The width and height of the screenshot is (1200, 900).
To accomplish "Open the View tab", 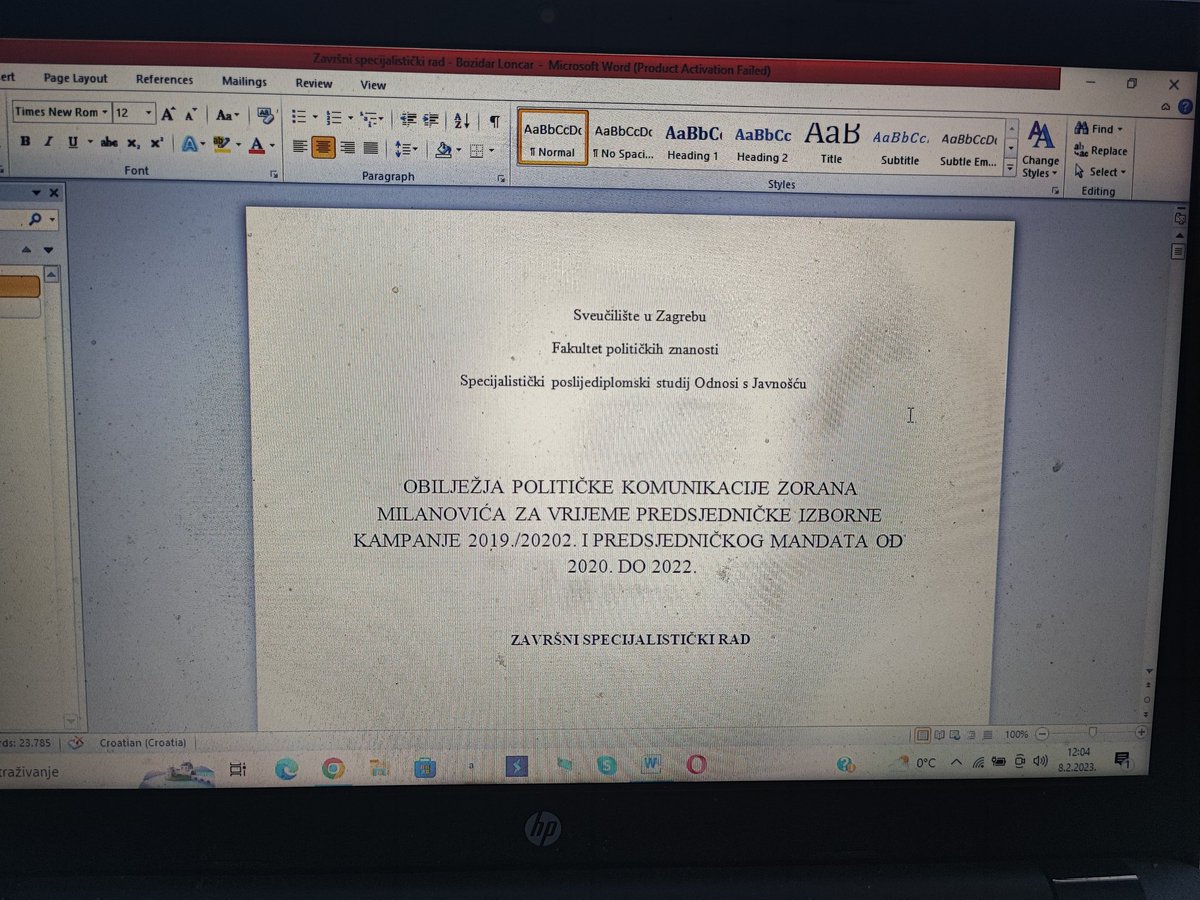I will tap(373, 85).
